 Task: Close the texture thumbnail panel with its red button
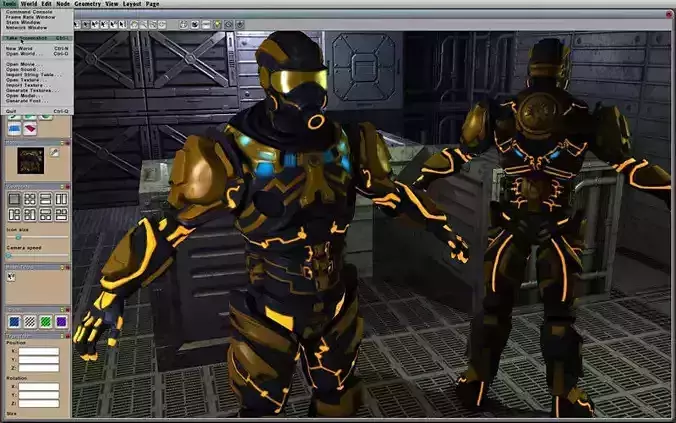[x=68, y=142]
